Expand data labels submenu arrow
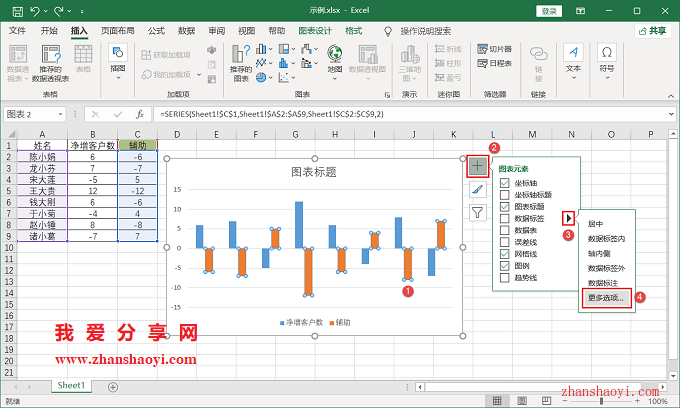Screen dimensions: 680x408 [x=569, y=219]
